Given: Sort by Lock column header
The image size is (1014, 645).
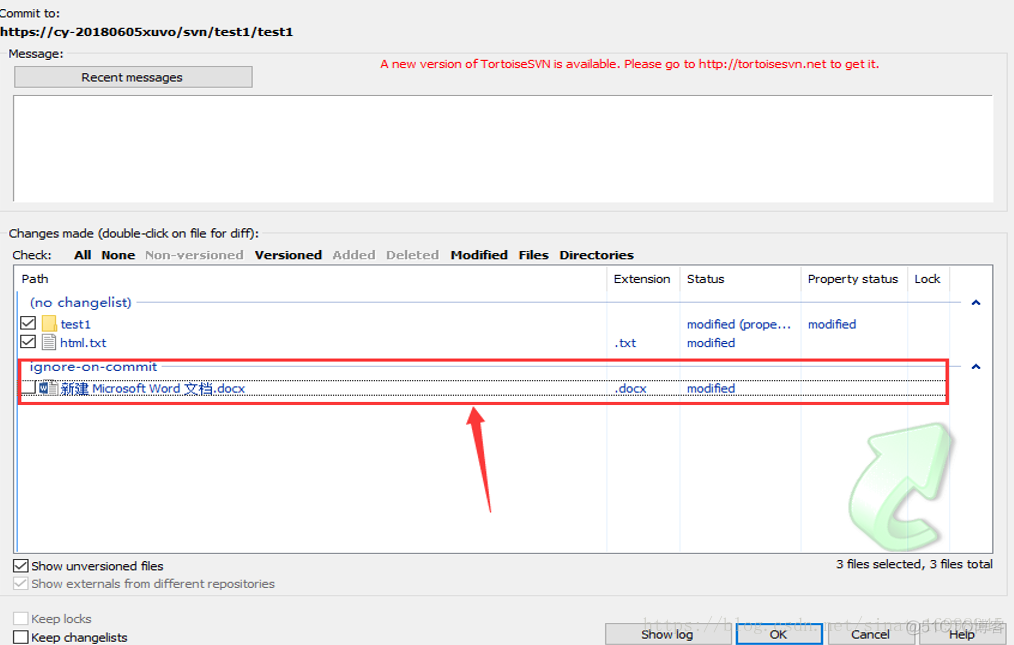Looking at the screenshot, I should point(927,279).
